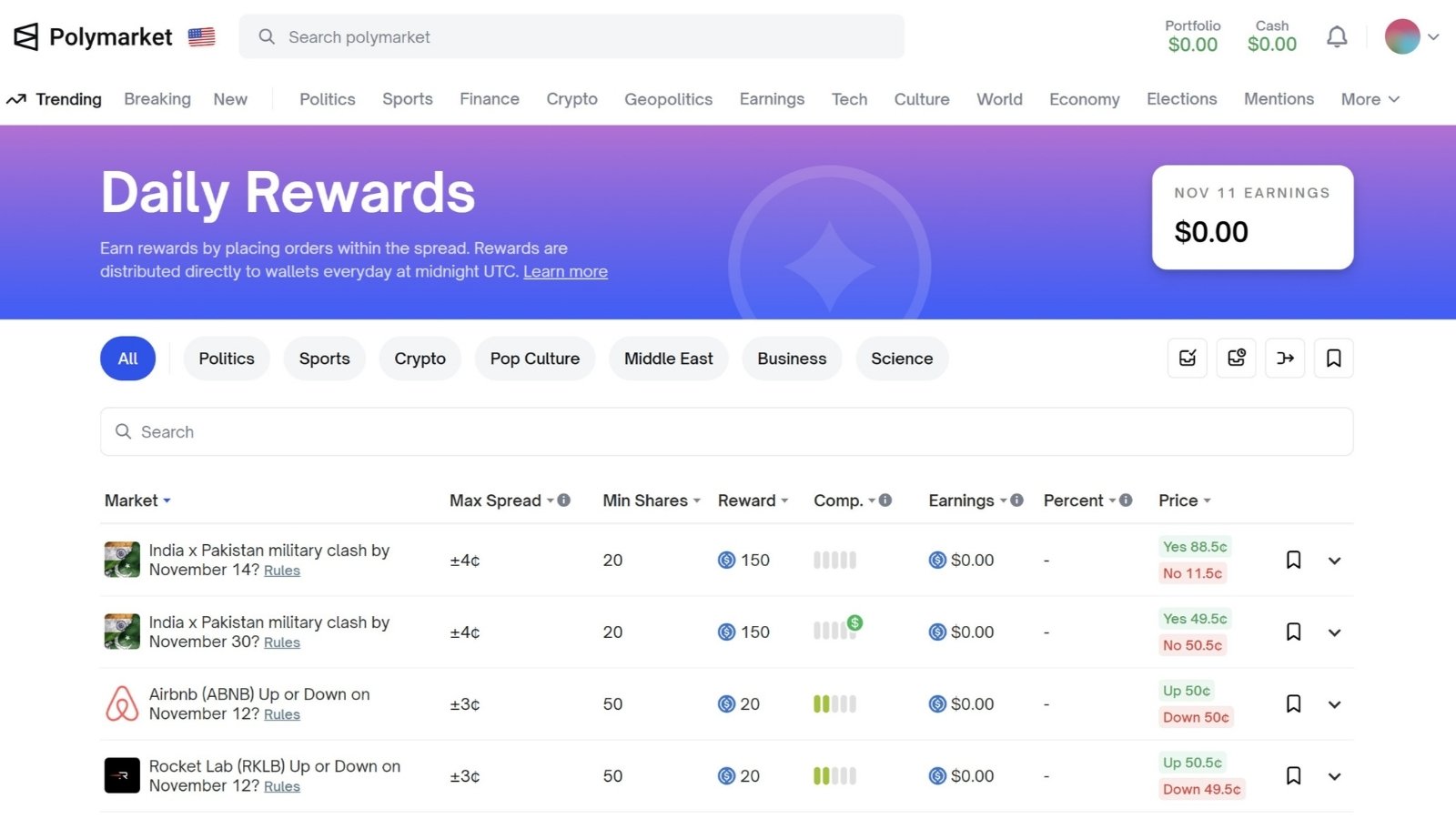Screen dimensions: 1456x819
Task: Click the inbox with clock filter icon
Action: pyautogui.click(x=1236, y=359)
